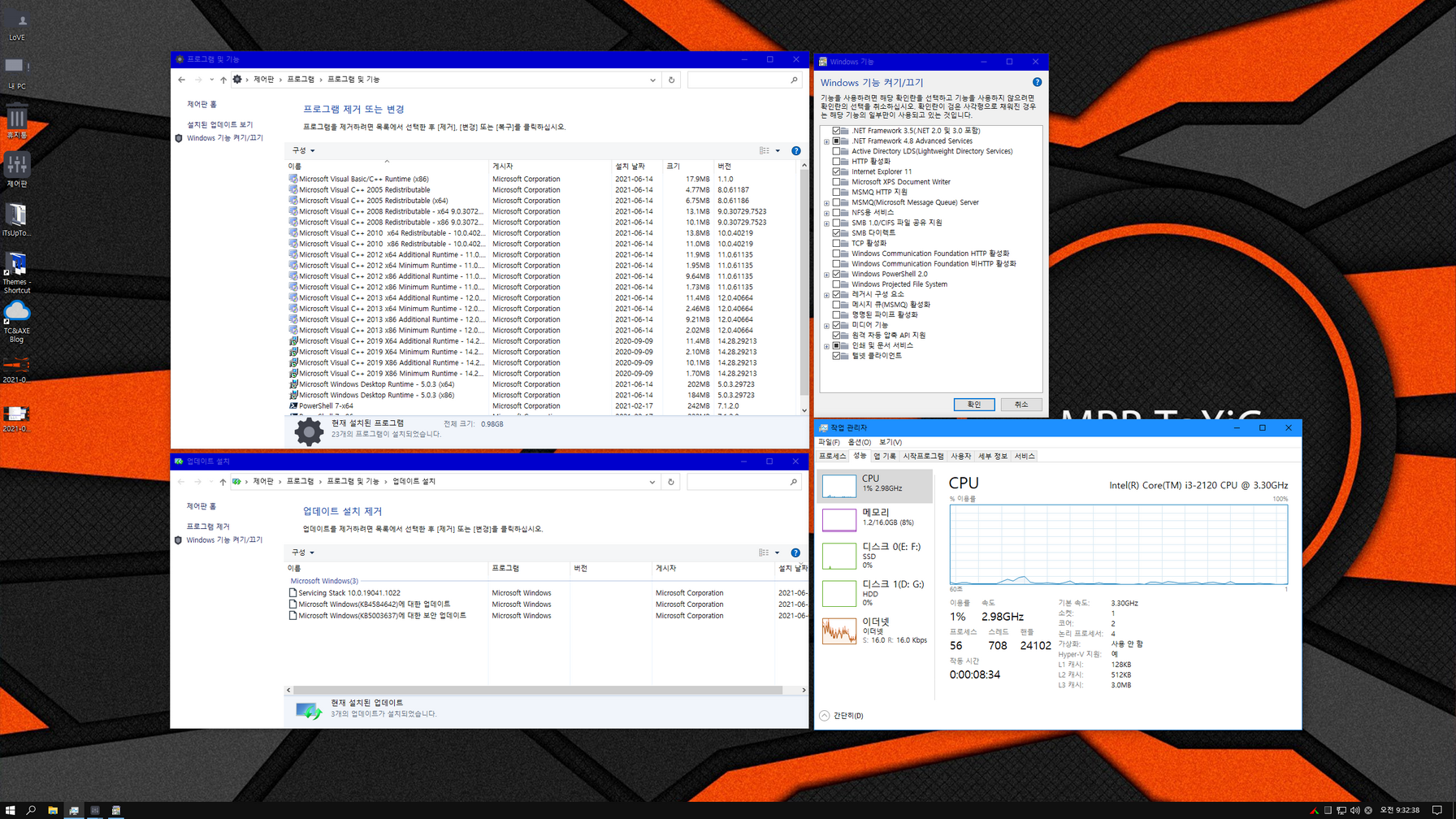Screen dimensions: 1456x819
Task: Open the Themes - Shortcut desktop icon
Action: pos(17,273)
